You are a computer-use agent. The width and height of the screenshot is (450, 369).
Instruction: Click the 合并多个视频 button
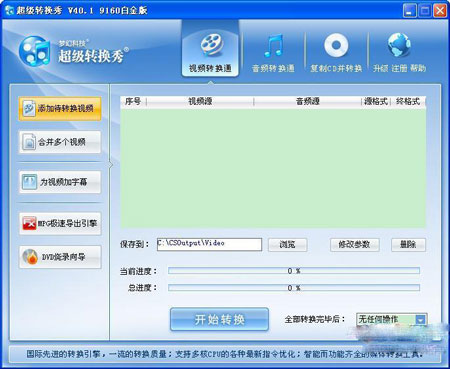tap(60, 142)
